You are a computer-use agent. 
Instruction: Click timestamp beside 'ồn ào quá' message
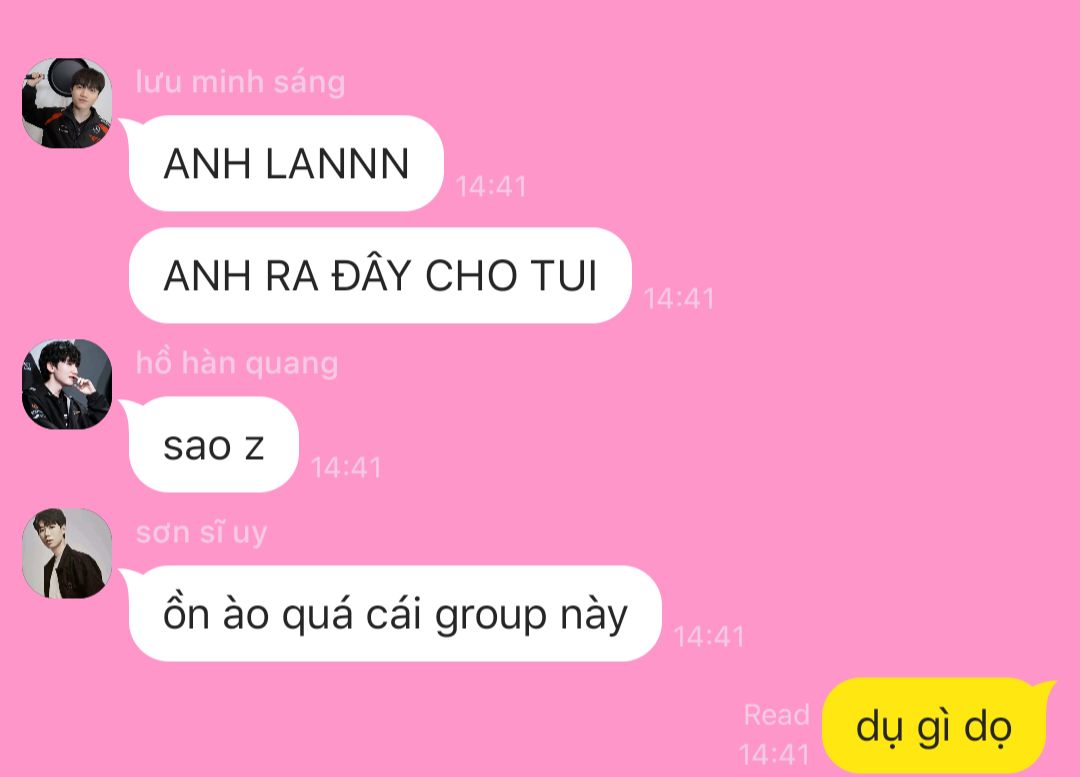pyautogui.click(x=709, y=637)
